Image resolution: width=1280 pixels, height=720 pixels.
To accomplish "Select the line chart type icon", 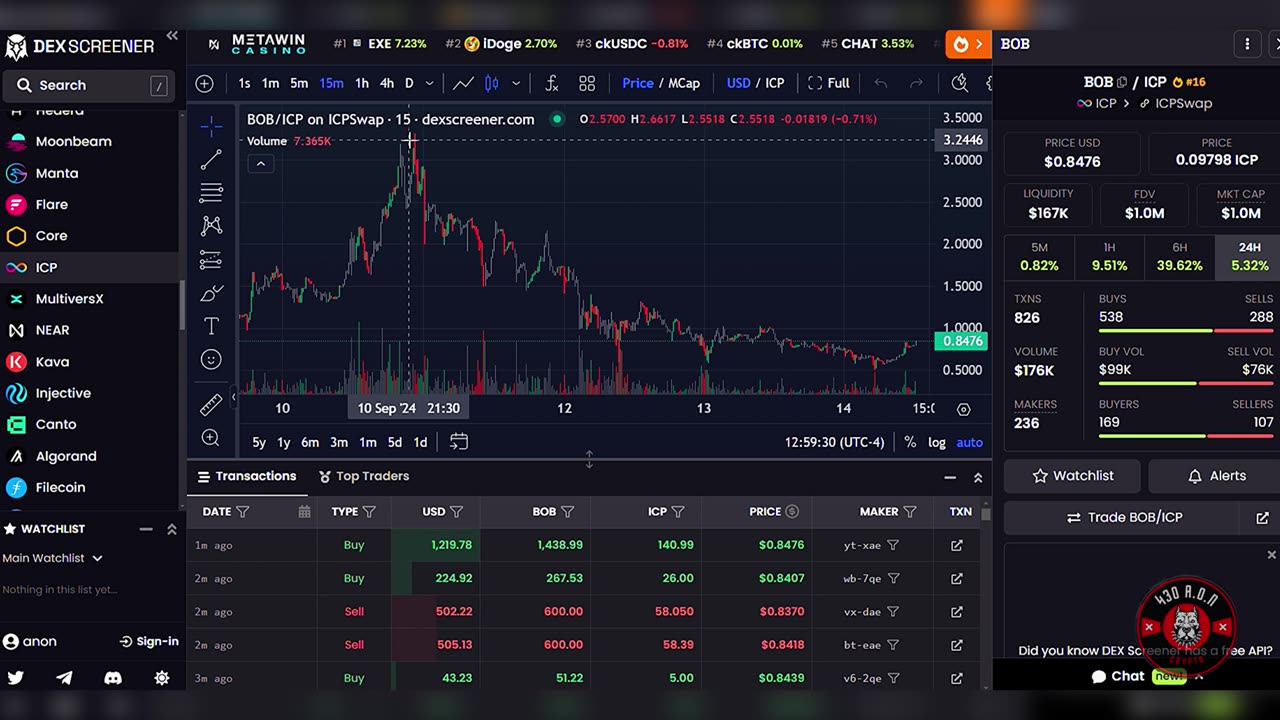I will click(463, 83).
